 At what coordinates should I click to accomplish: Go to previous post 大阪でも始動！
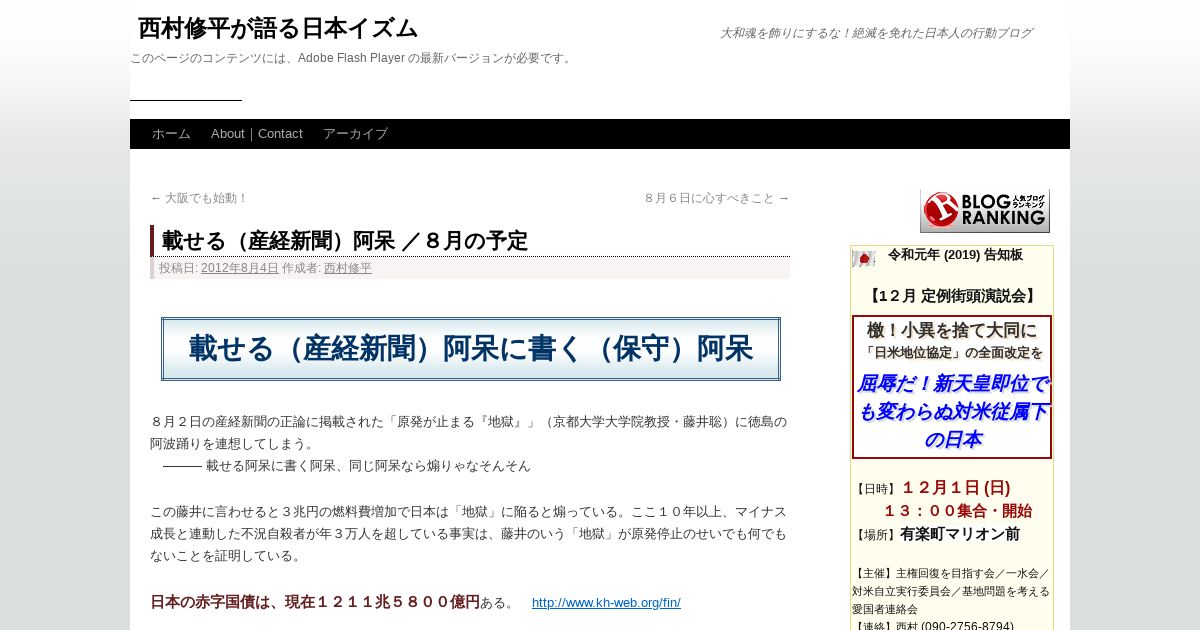pyautogui.click(x=199, y=198)
